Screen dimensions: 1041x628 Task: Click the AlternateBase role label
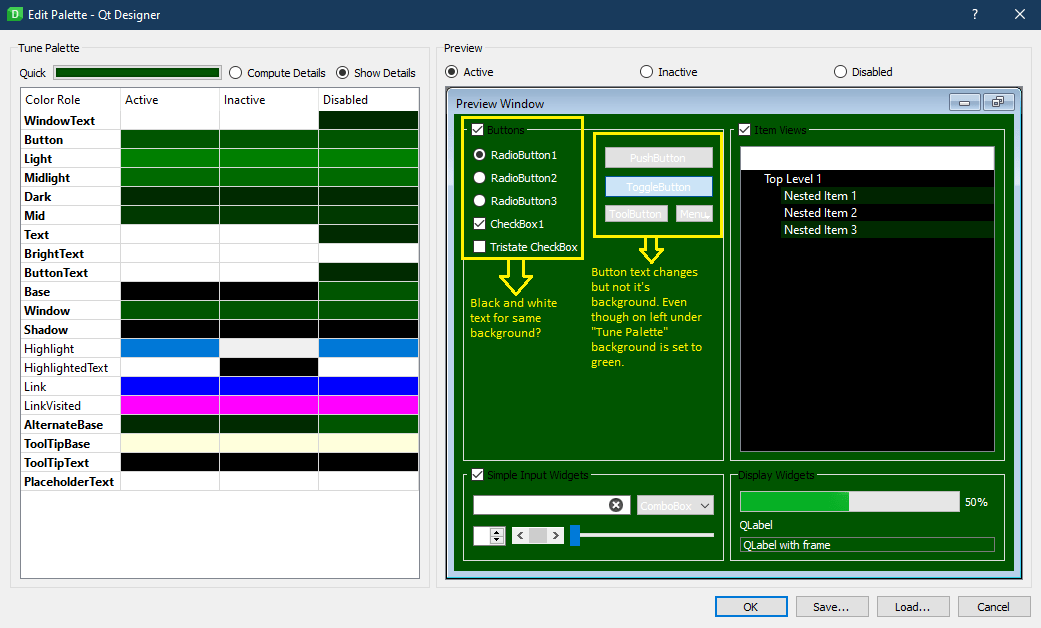point(64,424)
